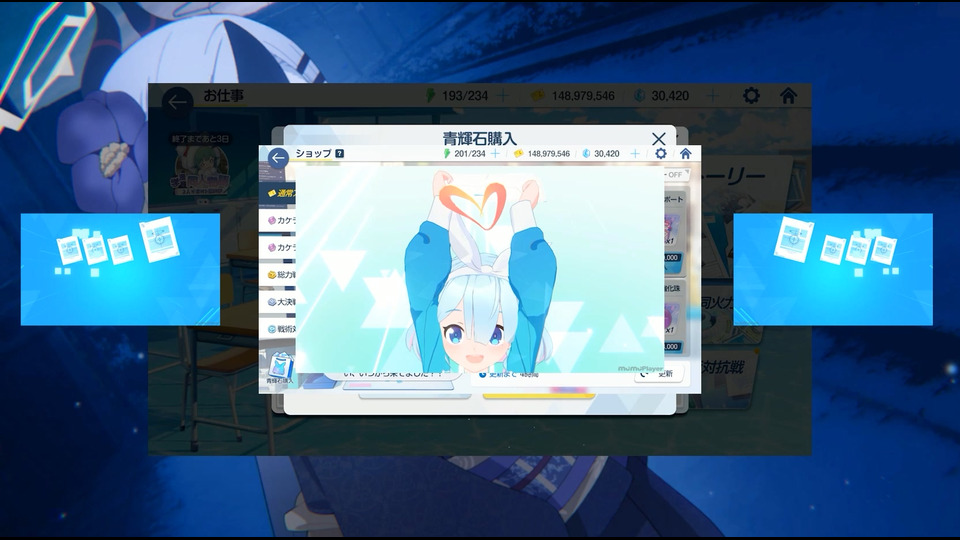Go home via house icon in ショップ window

click(x=686, y=154)
